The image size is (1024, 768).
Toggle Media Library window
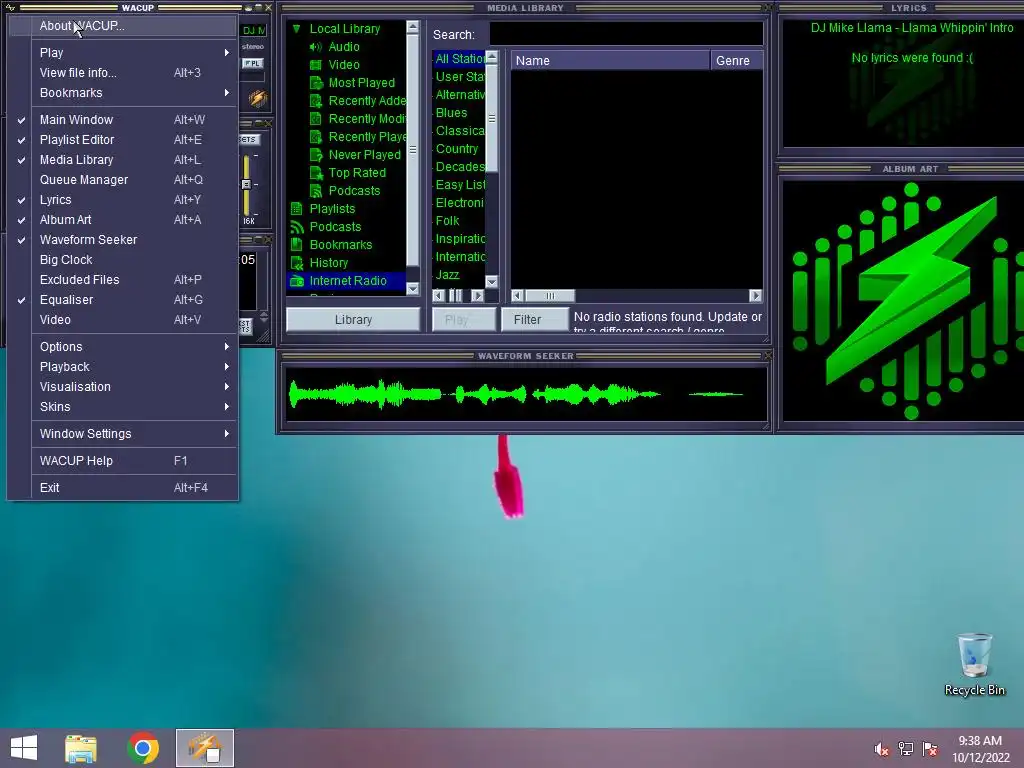coord(123,159)
